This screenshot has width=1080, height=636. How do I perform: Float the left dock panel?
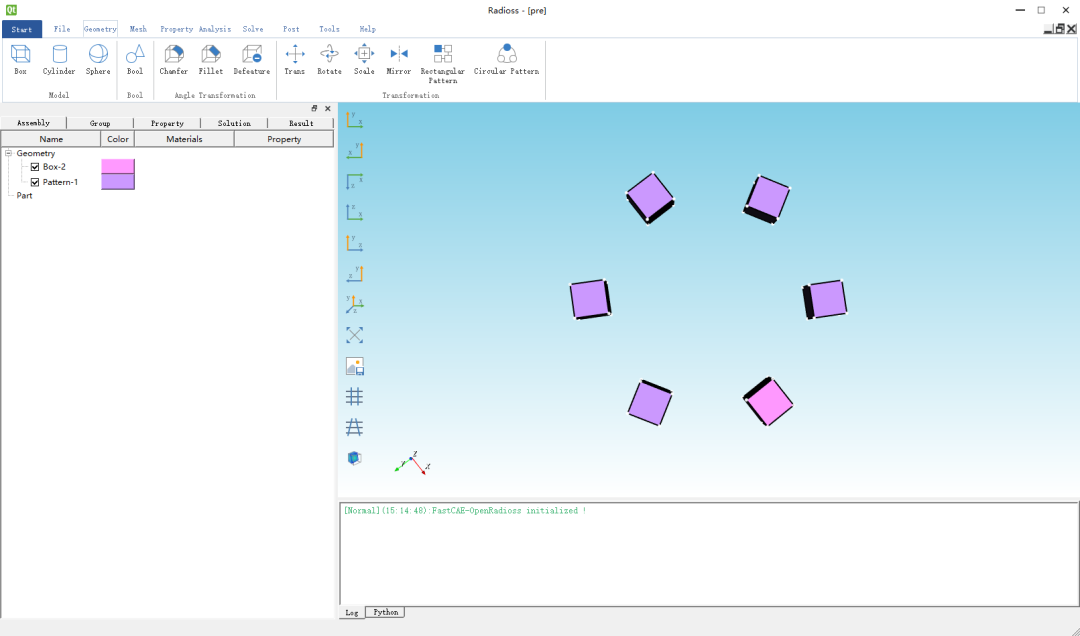(314, 108)
